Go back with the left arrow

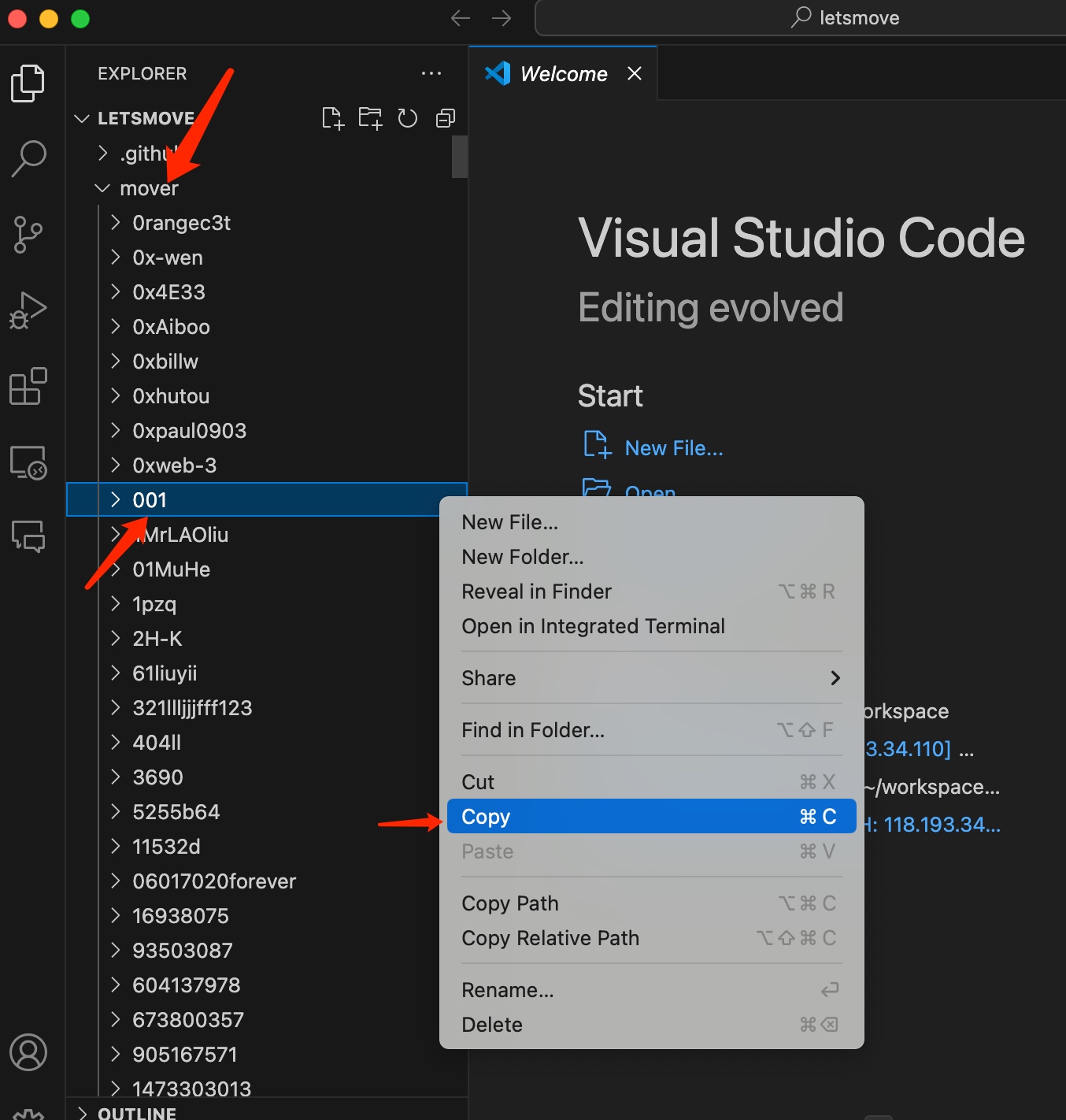coord(461,18)
